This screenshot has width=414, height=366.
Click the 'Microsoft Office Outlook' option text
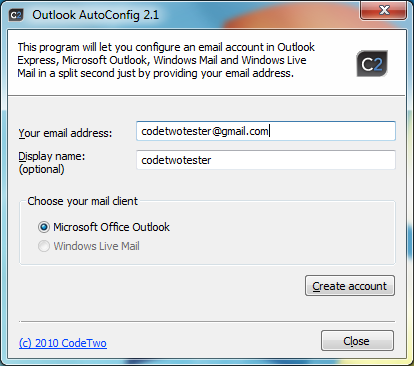pyautogui.click(x=112, y=227)
